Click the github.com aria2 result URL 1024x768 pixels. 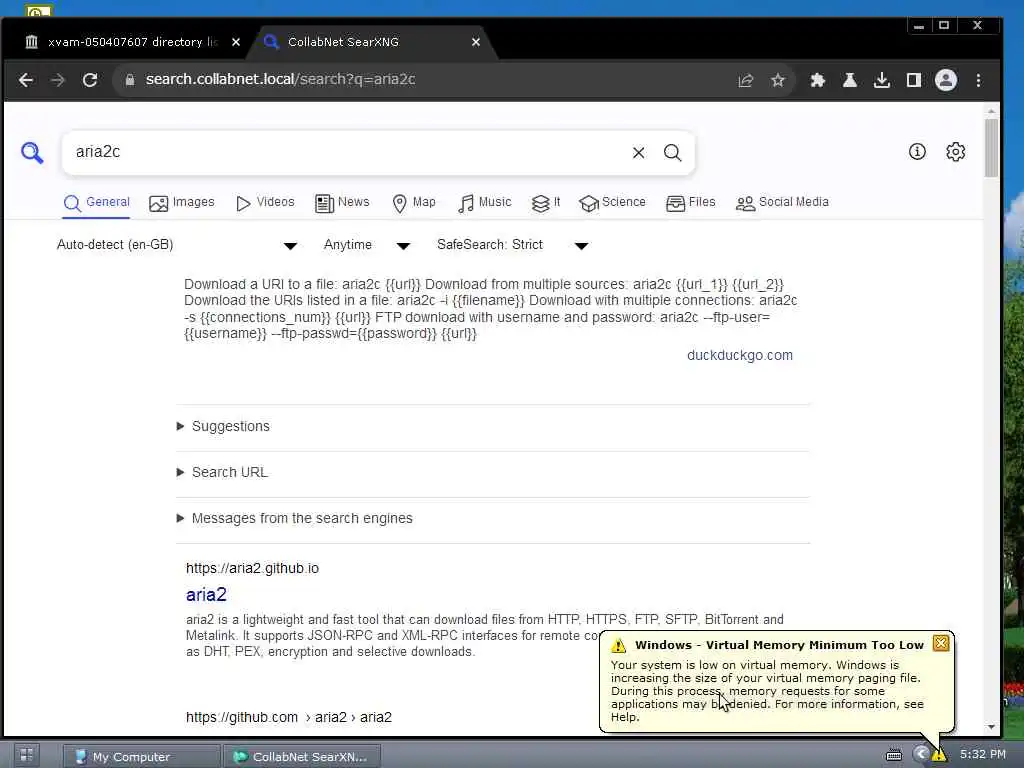click(x=289, y=717)
